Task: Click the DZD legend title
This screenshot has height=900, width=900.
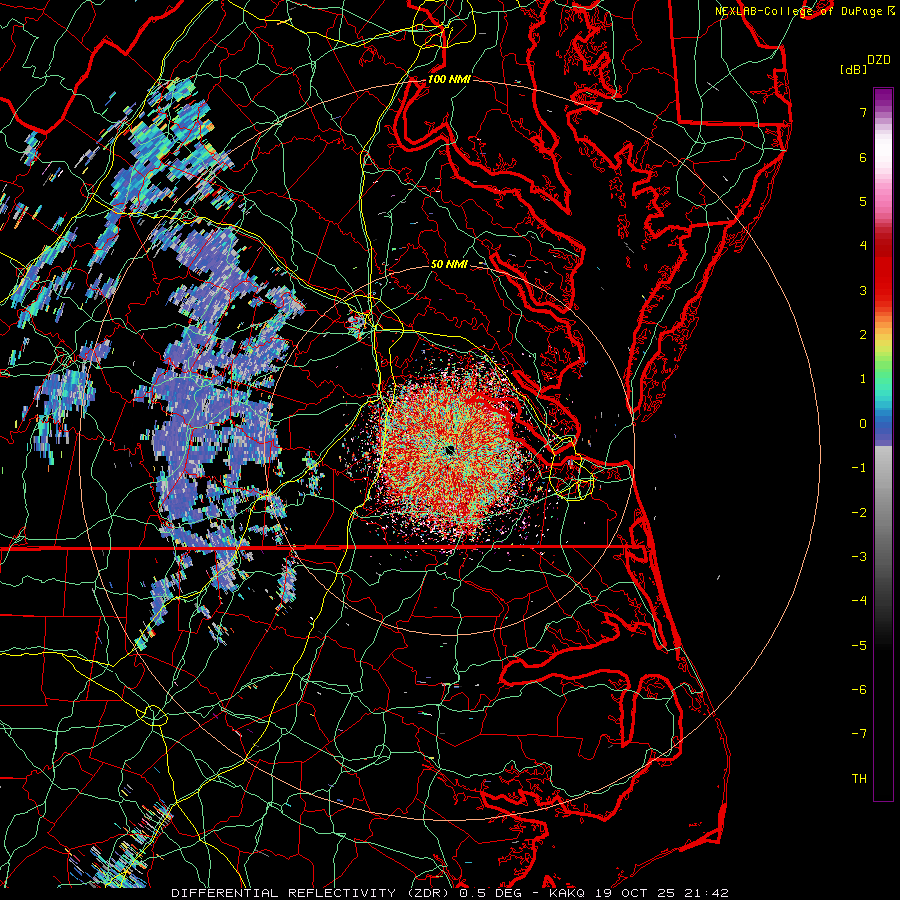Action: click(879, 60)
